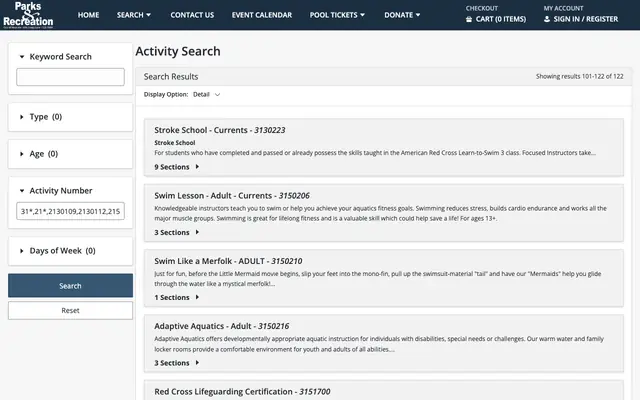Click the cart icon beside Cart (0 Items)
Viewport: 640px width, 400px height.
tap(469, 19)
